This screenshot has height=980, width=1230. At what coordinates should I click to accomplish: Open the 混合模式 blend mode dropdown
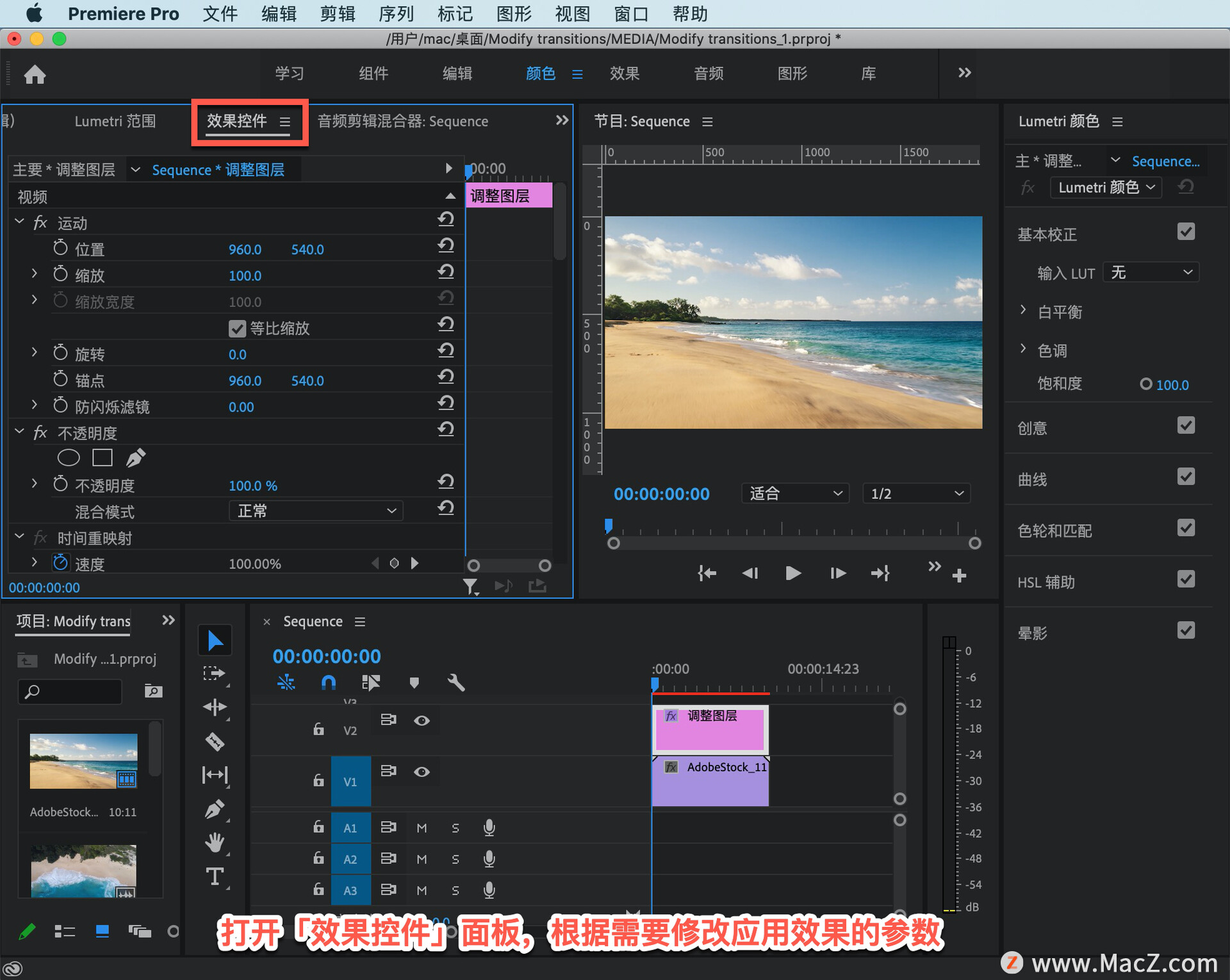[x=316, y=511]
